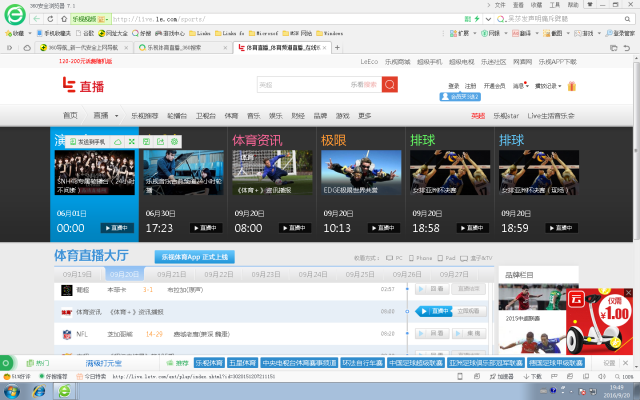Click the browser back arrow
This screenshot has width=640, height=400.
pyautogui.click(x=36, y=19)
